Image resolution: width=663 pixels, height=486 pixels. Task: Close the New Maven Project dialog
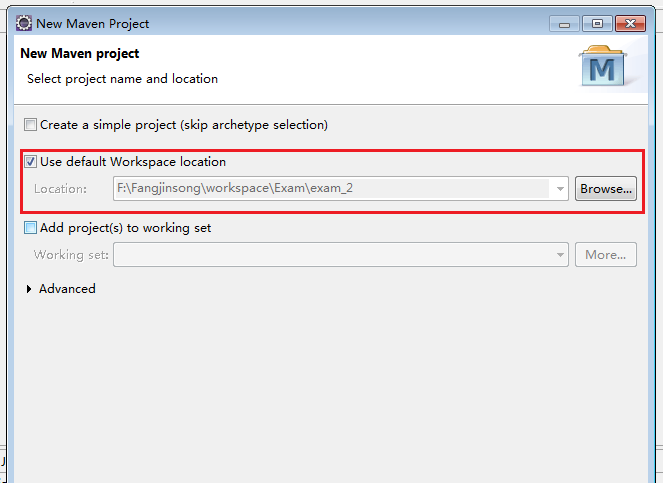click(631, 23)
